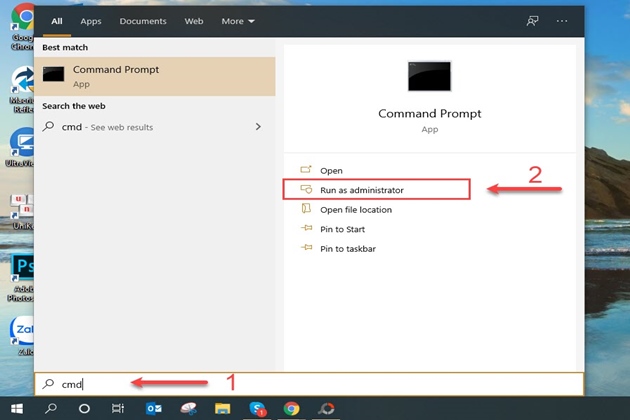The width and height of the screenshot is (630, 420).
Task: Open the circular arrows app on taskbar
Action: [x=326, y=409]
